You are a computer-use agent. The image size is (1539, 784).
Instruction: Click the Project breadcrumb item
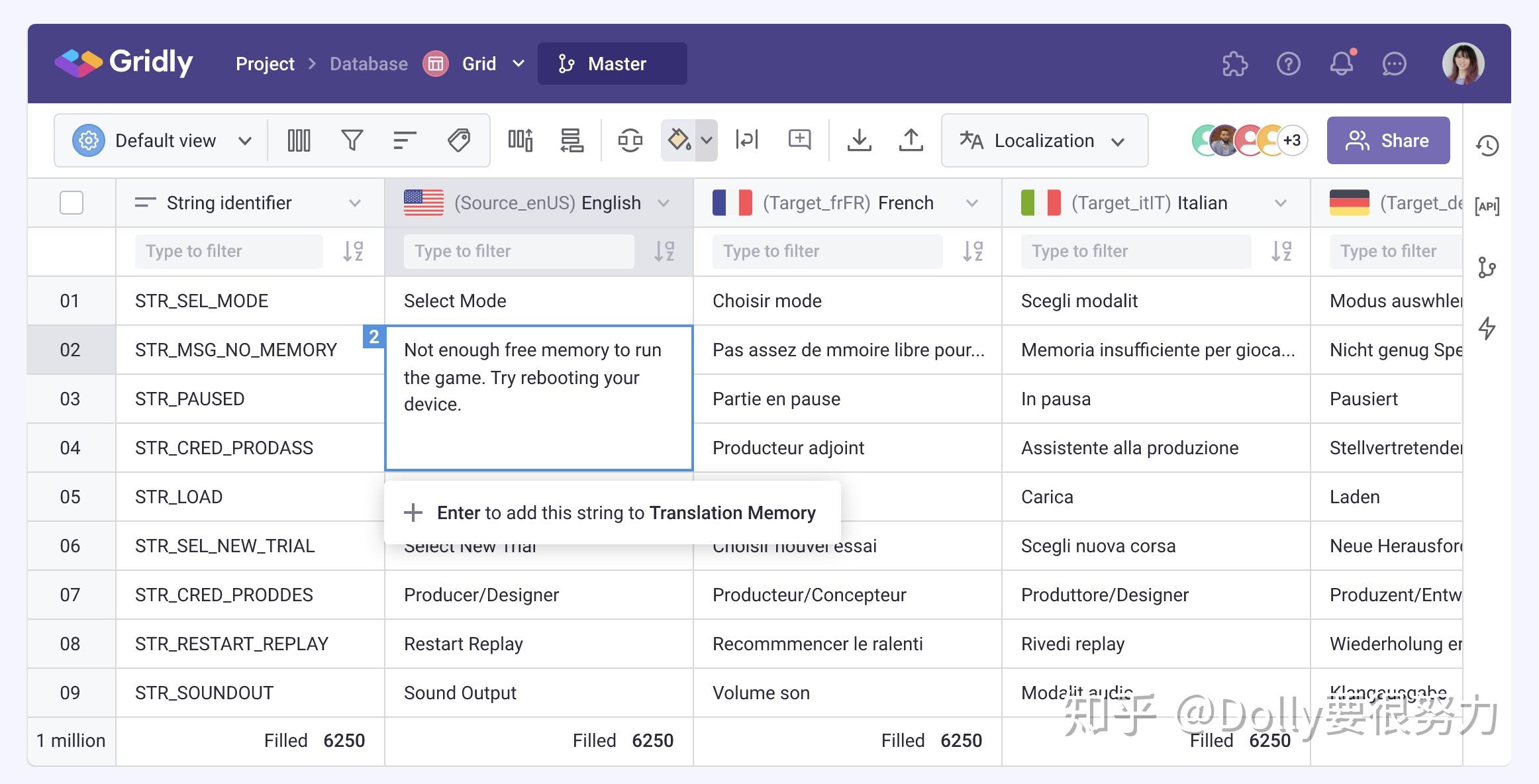(x=265, y=64)
